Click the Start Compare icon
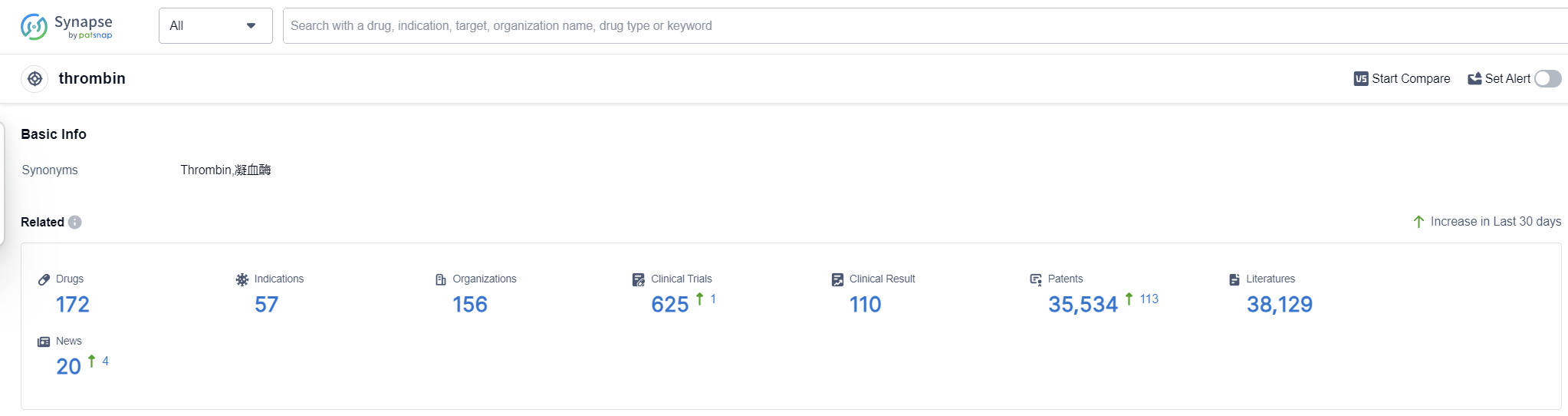 pos(1361,79)
